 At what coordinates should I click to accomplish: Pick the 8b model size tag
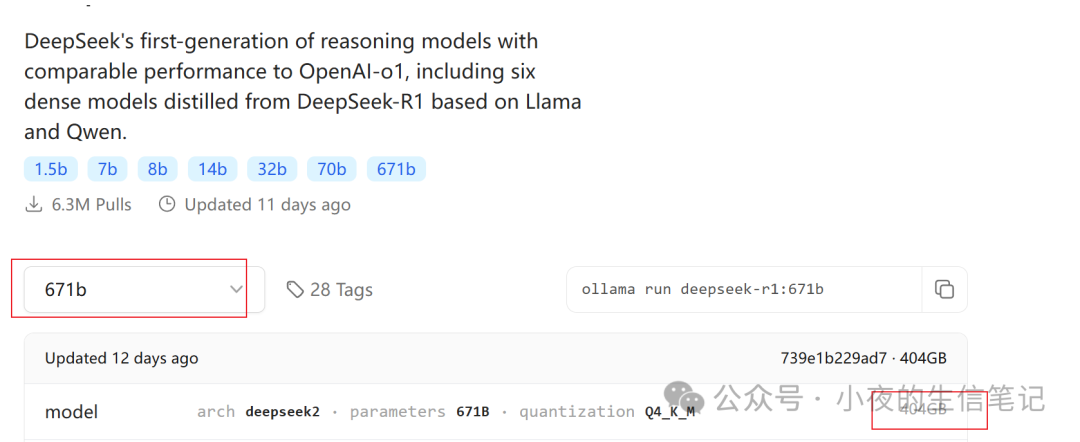(158, 169)
